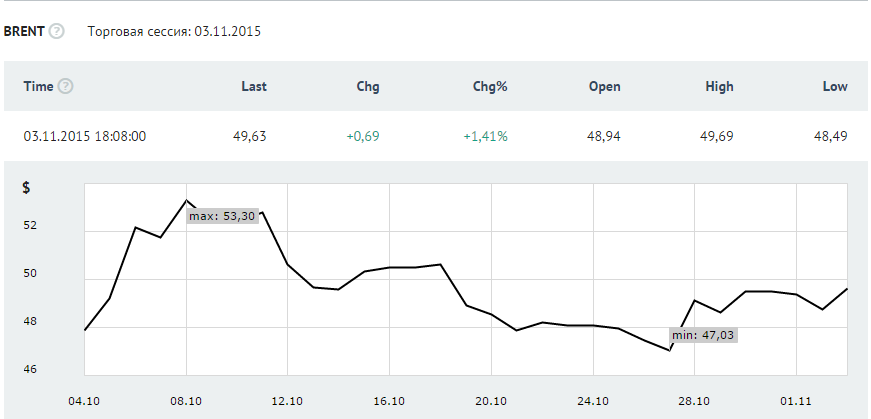871x419 pixels.
Task: Select the Last column header
Action: [x=254, y=86]
